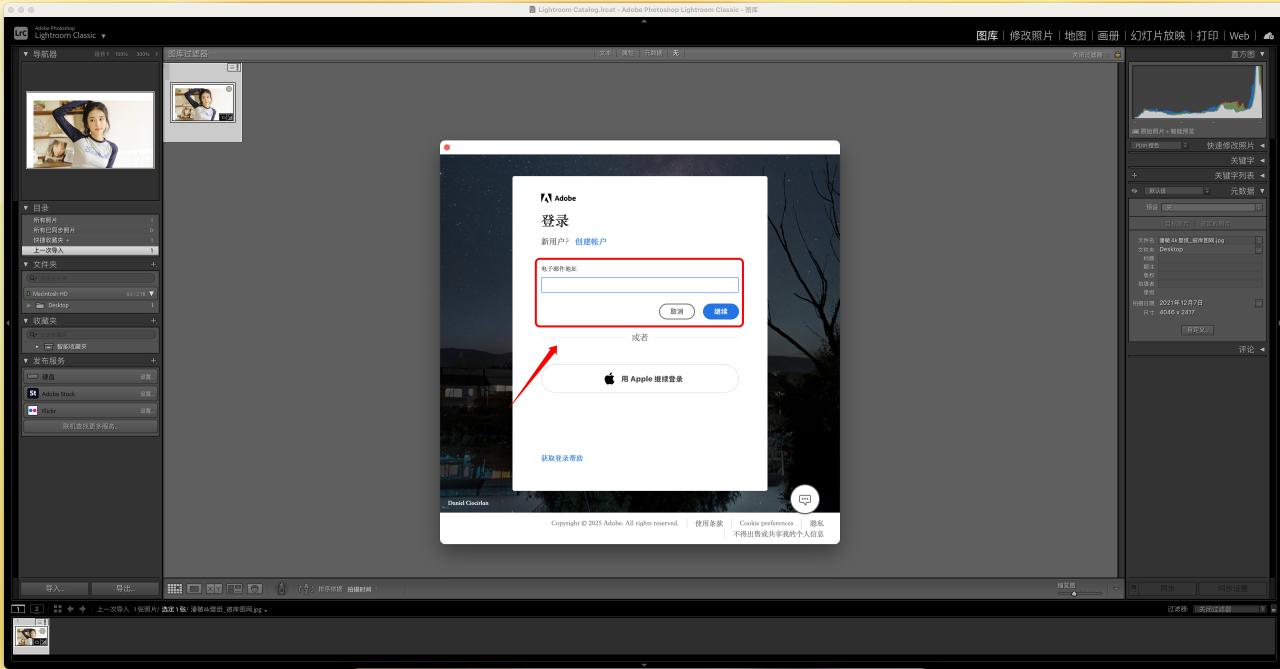The height and width of the screenshot is (669, 1280).
Task: Open filmstrip grid shortcut icon
Action: pyautogui.click(x=57, y=609)
